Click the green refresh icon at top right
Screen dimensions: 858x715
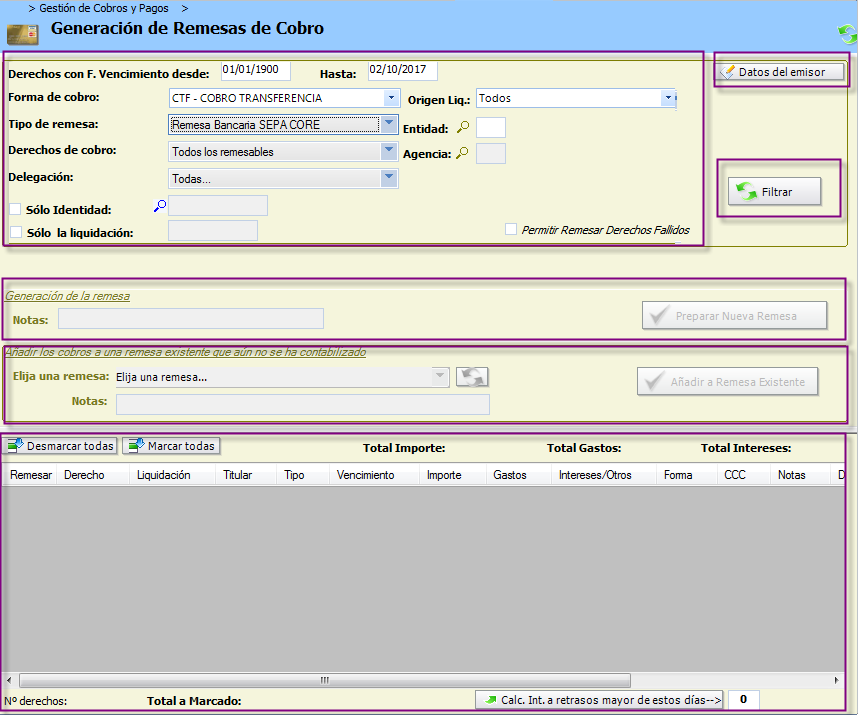847,34
